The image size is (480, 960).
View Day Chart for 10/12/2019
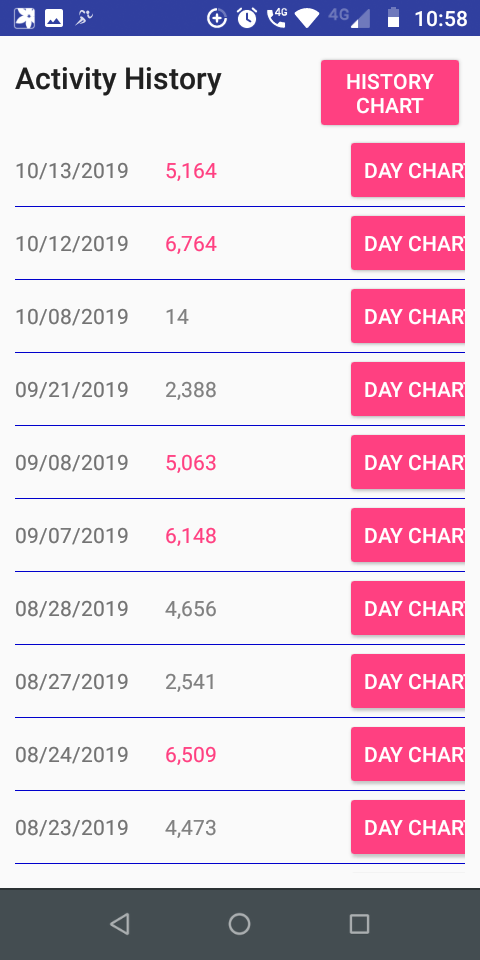[408, 243]
